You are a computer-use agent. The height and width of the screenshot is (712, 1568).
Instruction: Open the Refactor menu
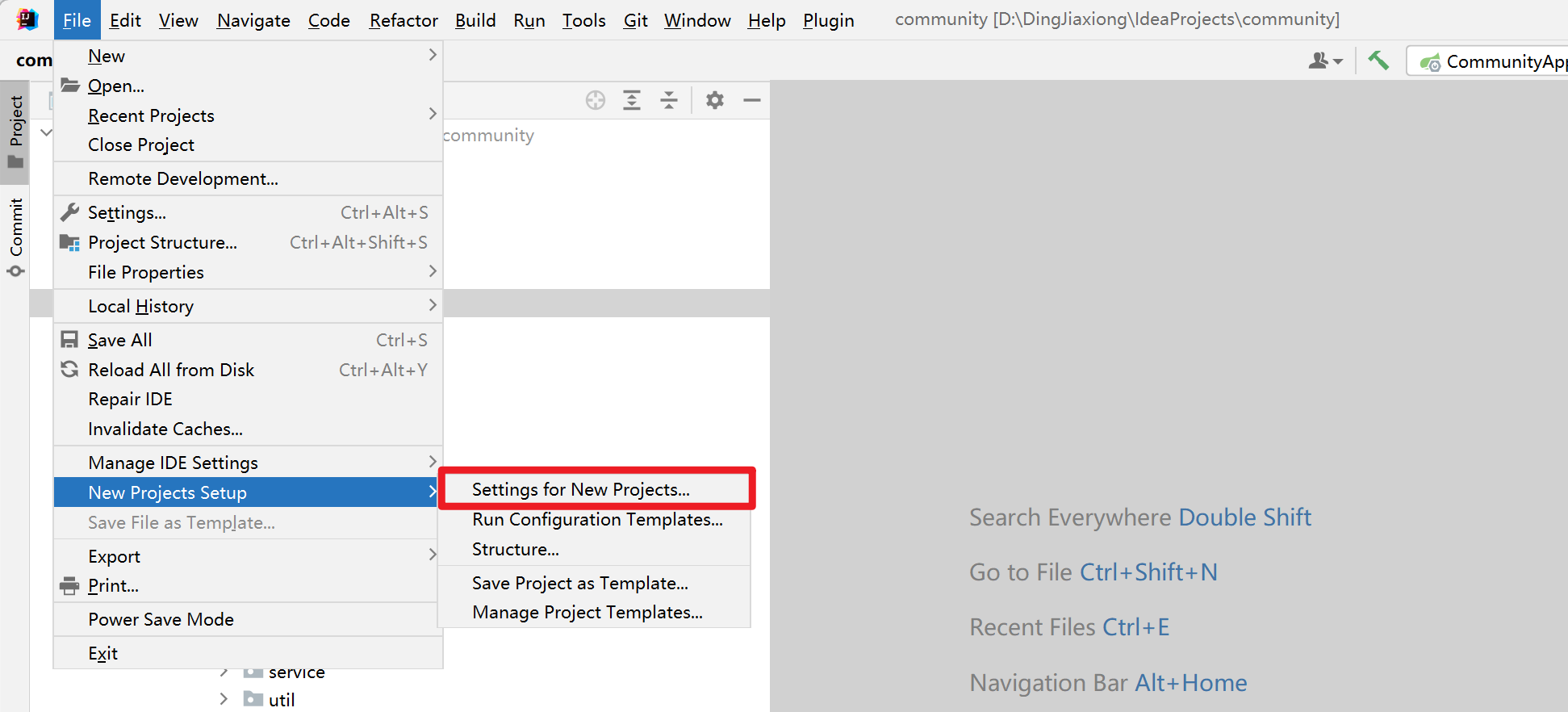(x=403, y=20)
